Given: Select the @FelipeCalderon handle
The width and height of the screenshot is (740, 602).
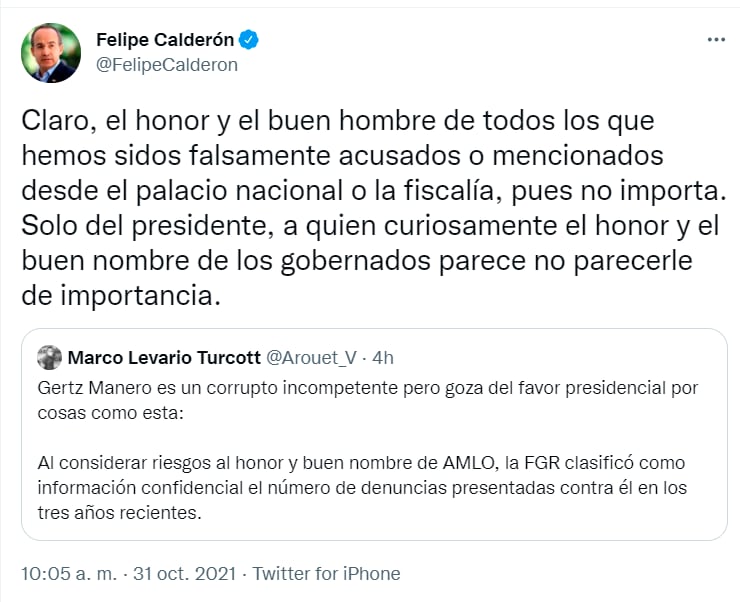Looking at the screenshot, I should (166, 64).
